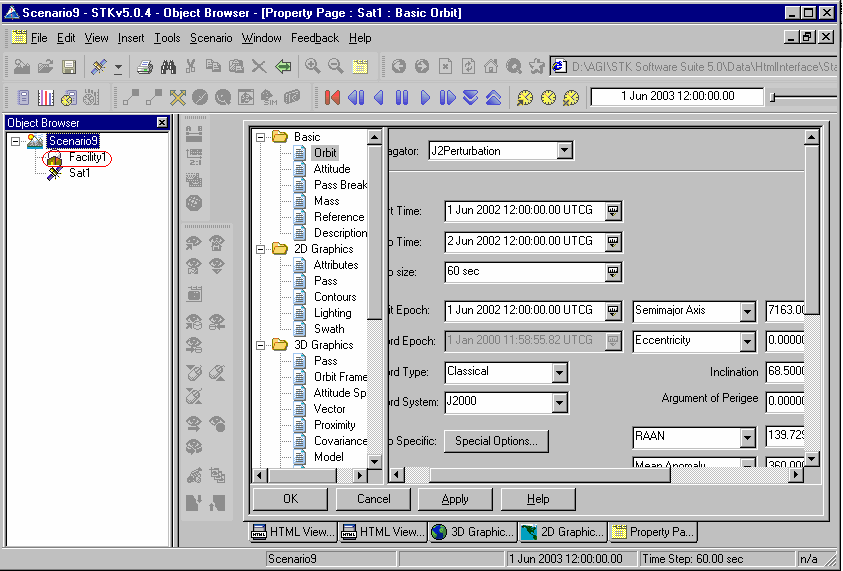This screenshot has width=843, height=571.
Task: Click the Zoom Out magnifier icon
Action: click(x=335, y=67)
